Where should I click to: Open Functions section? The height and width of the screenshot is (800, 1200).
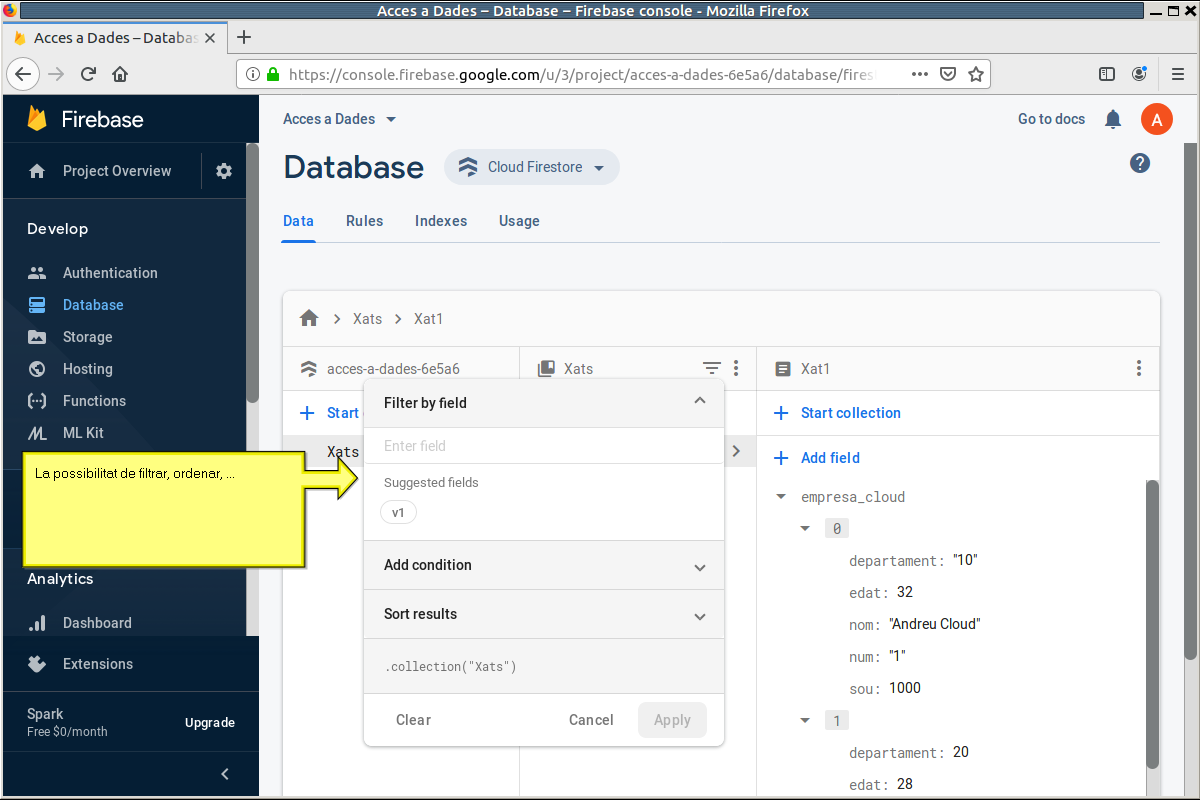click(94, 401)
